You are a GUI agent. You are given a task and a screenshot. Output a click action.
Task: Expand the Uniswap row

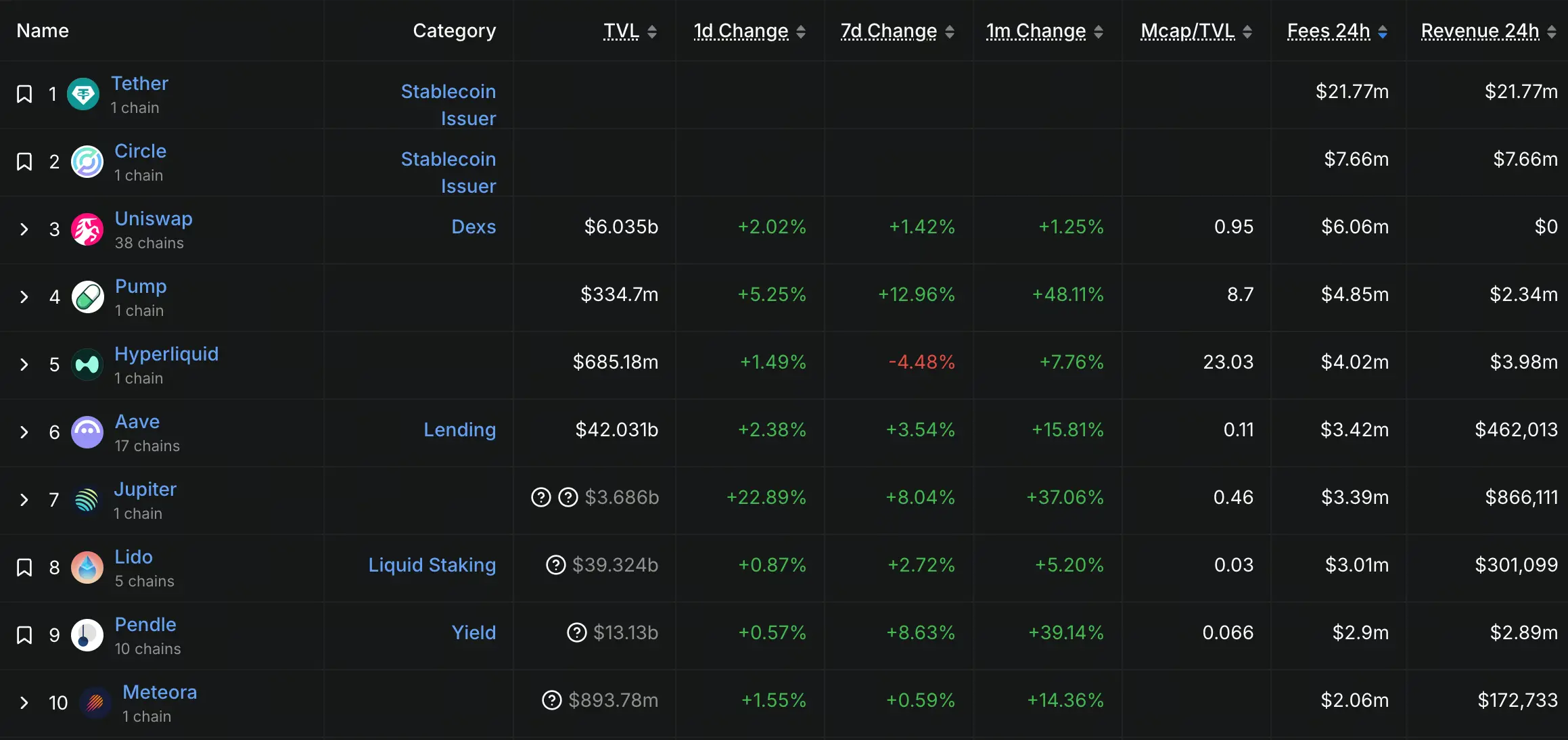(24, 229)
